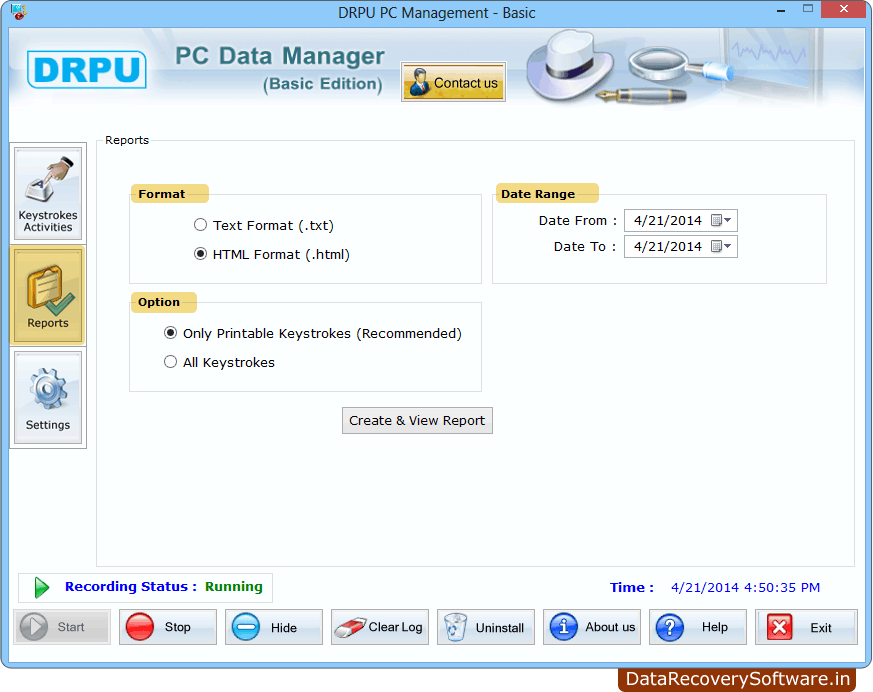This screenshot has height=692, width=873.
Task: Open Help with the question mark button
Action: tap(698, 627)
